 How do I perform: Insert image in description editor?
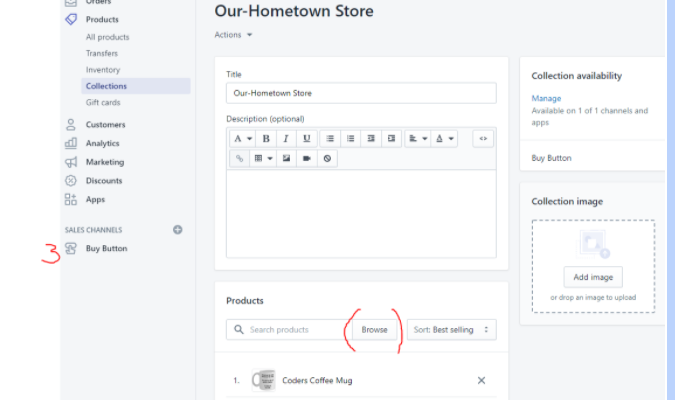(x=286, y=158)
